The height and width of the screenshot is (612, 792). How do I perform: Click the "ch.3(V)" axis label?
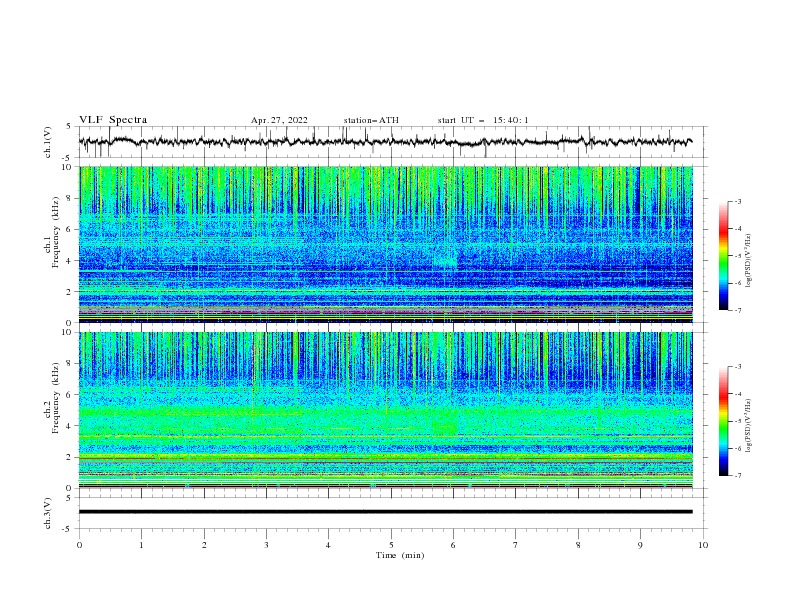click(48, 513)
